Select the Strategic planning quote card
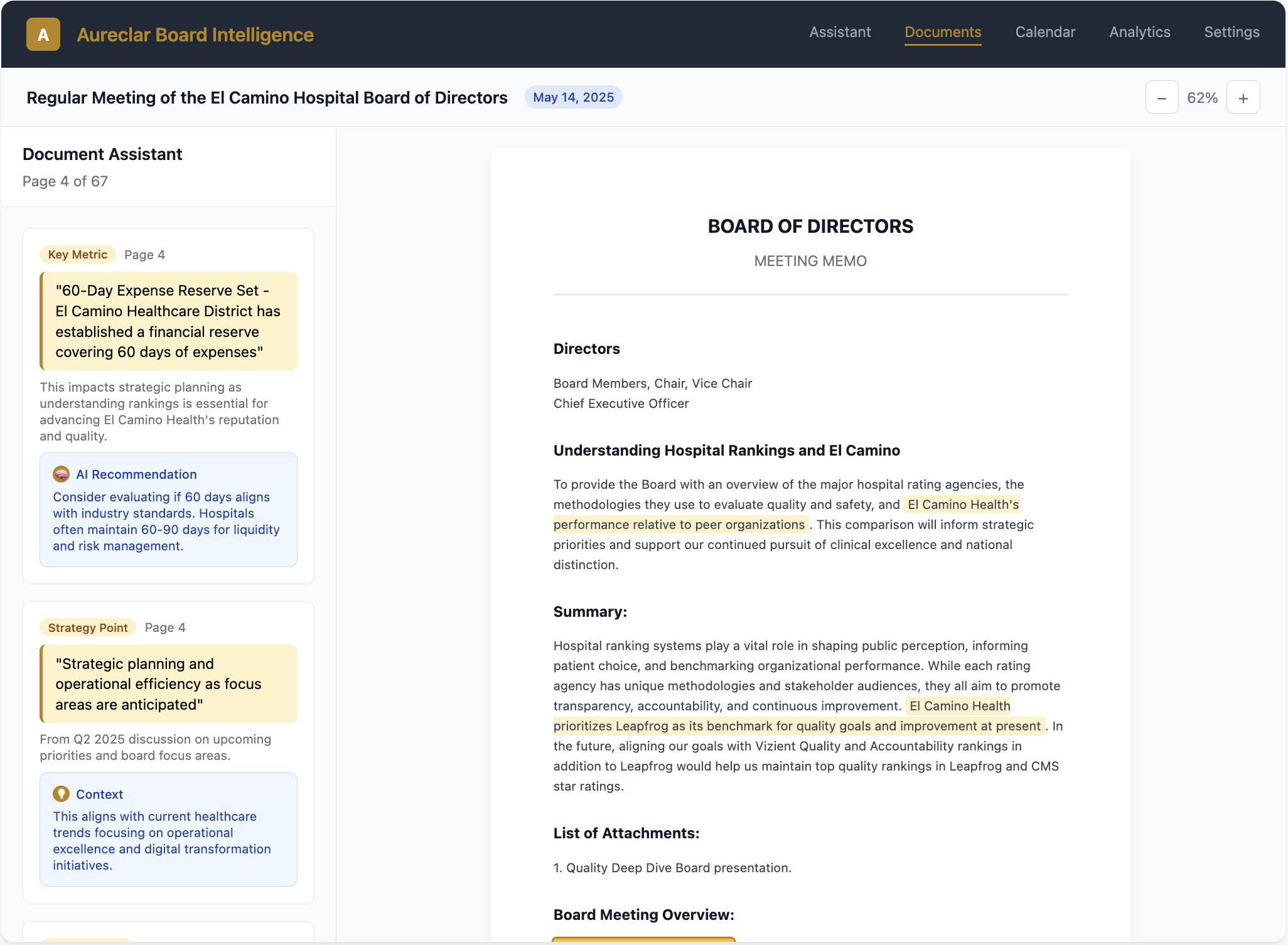This screenshot has height=945, width=1288. pos(168,683)
